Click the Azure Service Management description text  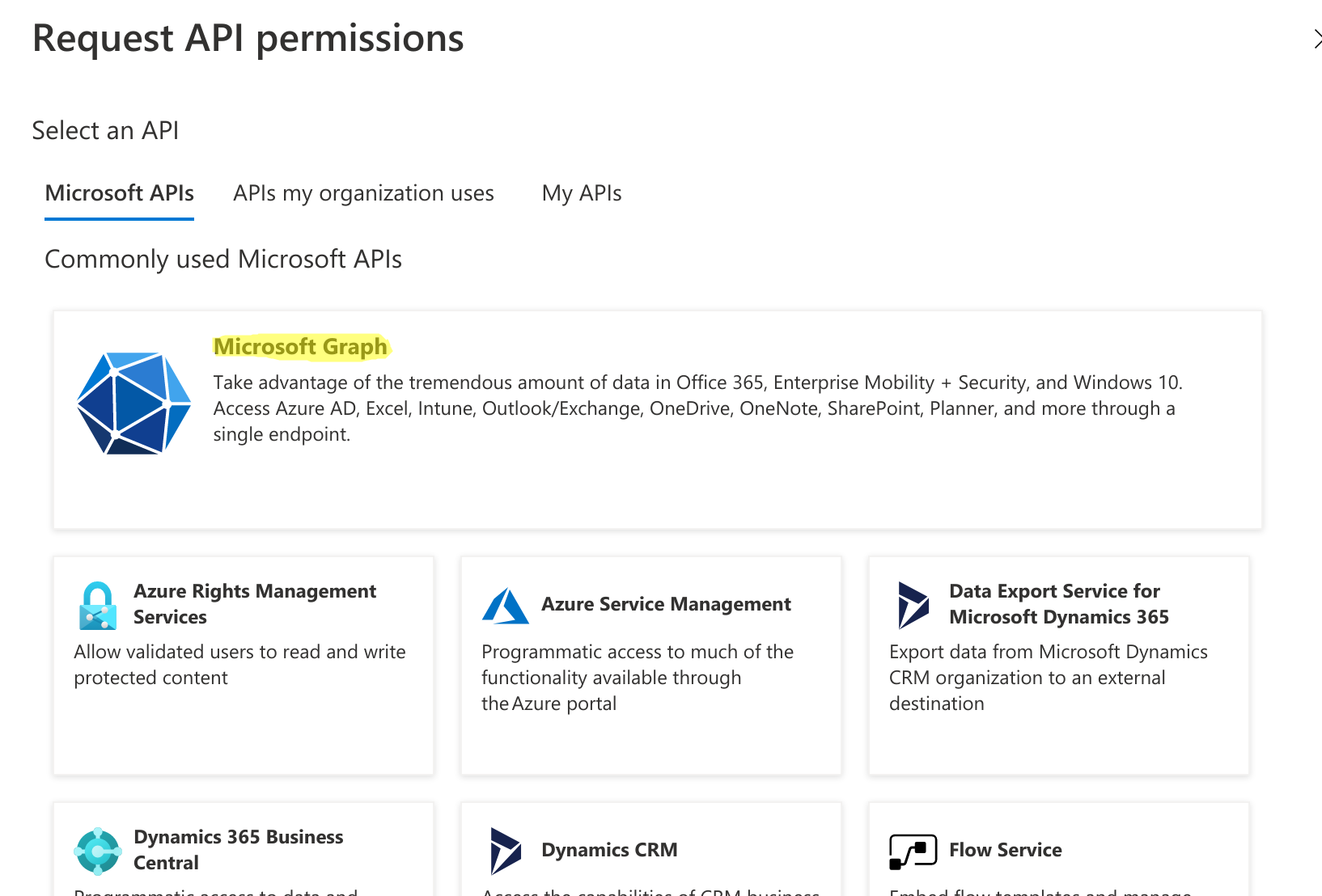coord(637,678)
